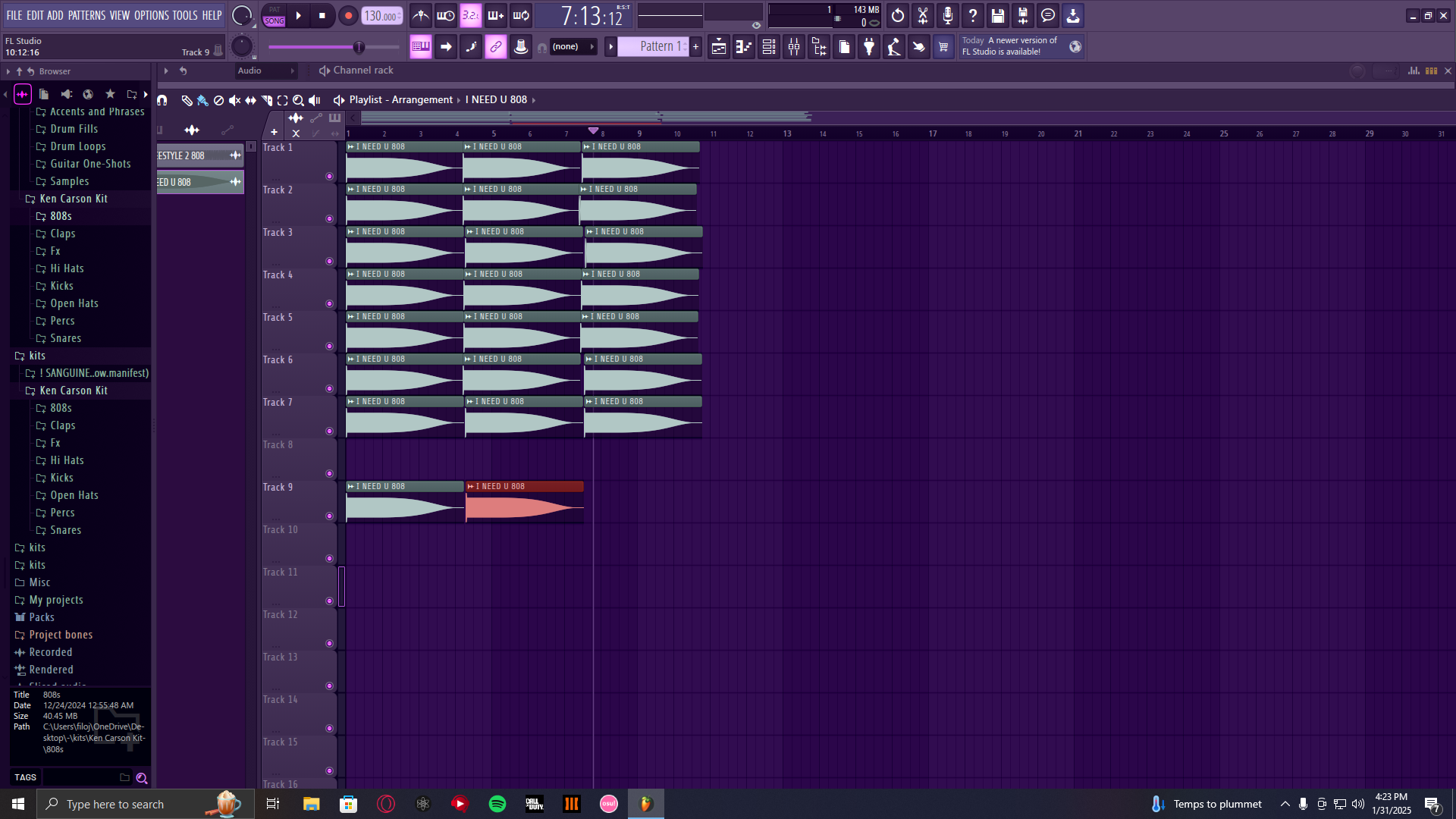Toggle typing keyboard to piano

click(x=420, y=47)
